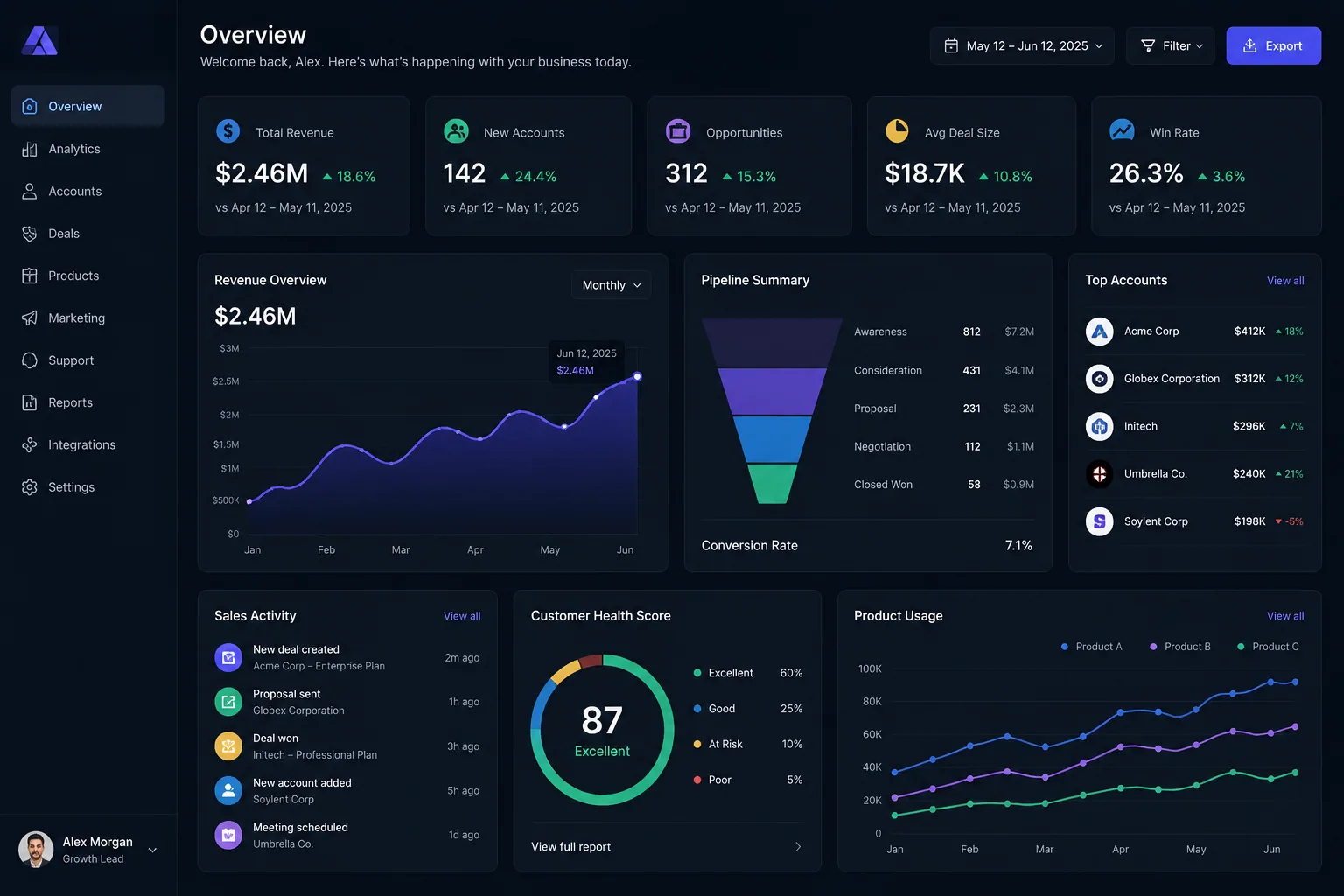Select the Deals tag icon in sidebar
This screenshot has width=1344, height=896.
[29, 234]
